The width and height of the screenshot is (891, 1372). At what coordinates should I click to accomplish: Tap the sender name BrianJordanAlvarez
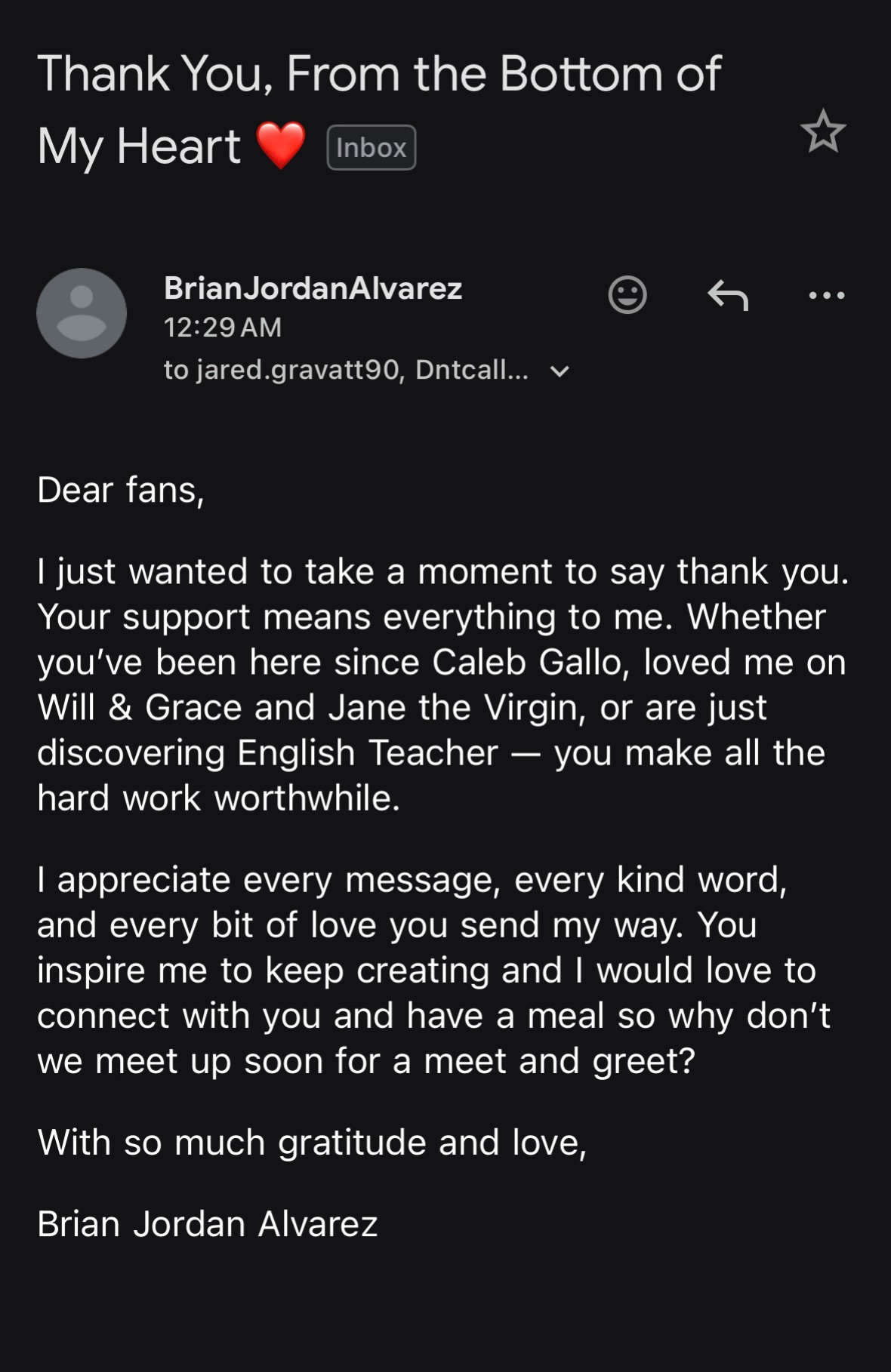pyautogui.click(x=313, y=288)
